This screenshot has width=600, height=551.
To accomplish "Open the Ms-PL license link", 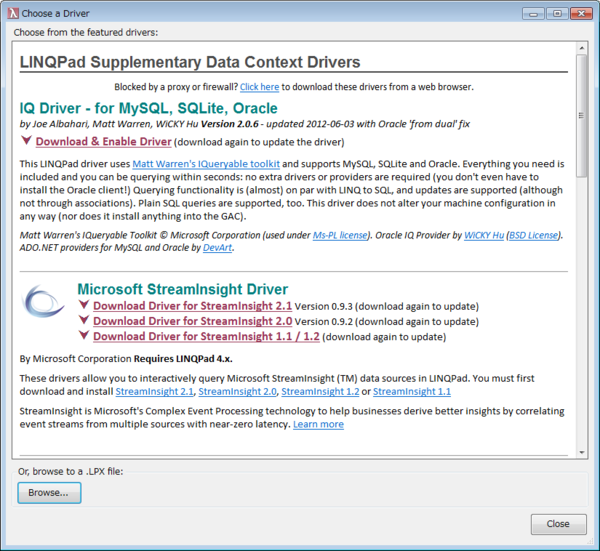I will [340, 235].
